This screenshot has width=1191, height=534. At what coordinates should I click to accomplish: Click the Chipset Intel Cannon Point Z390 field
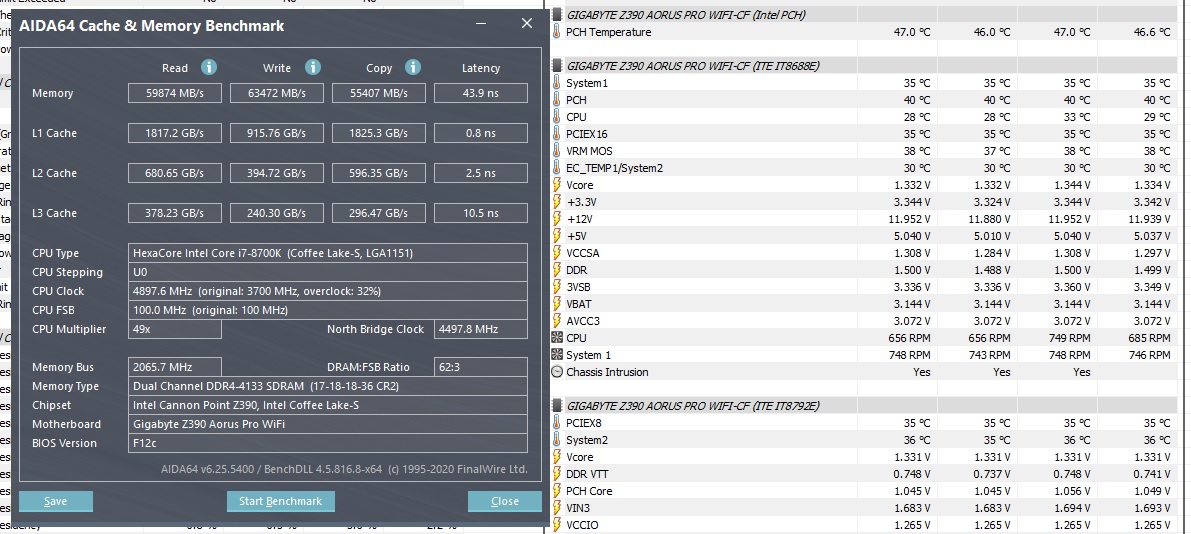tap(328, 405)
